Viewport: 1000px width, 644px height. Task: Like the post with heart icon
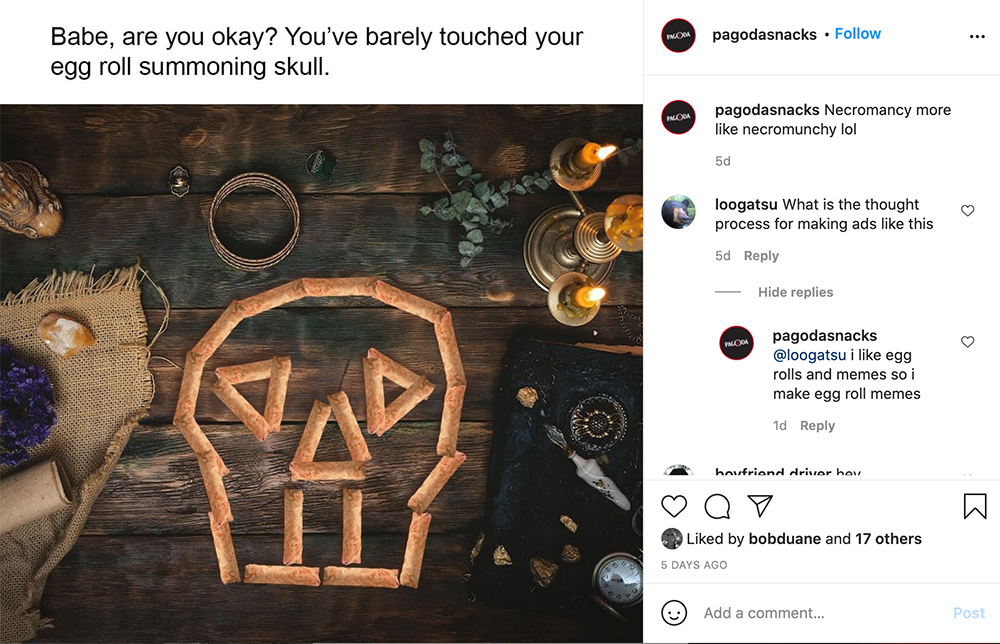tap(674, 506)
